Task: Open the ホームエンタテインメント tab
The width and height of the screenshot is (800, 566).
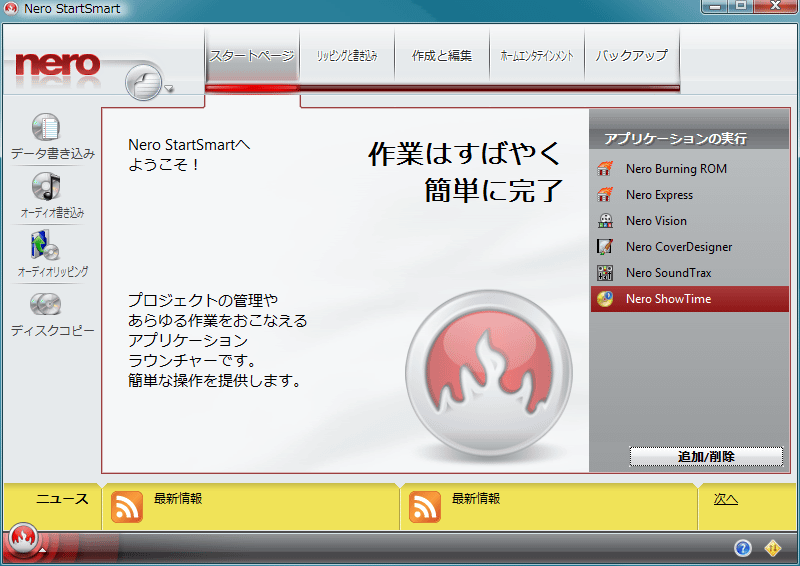Action: [x=537, y=55]
